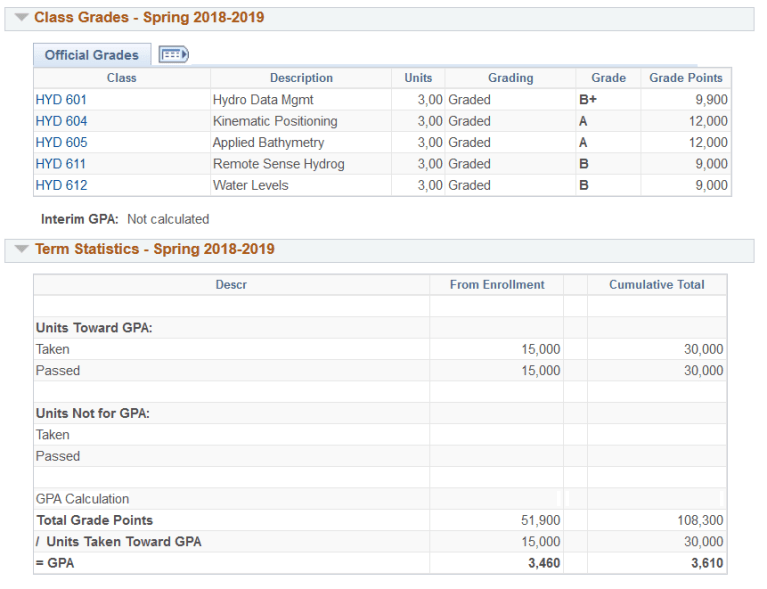Click the From Enrollment column header
Viewport: 767px width, 589px height.
tap(497, 285)
